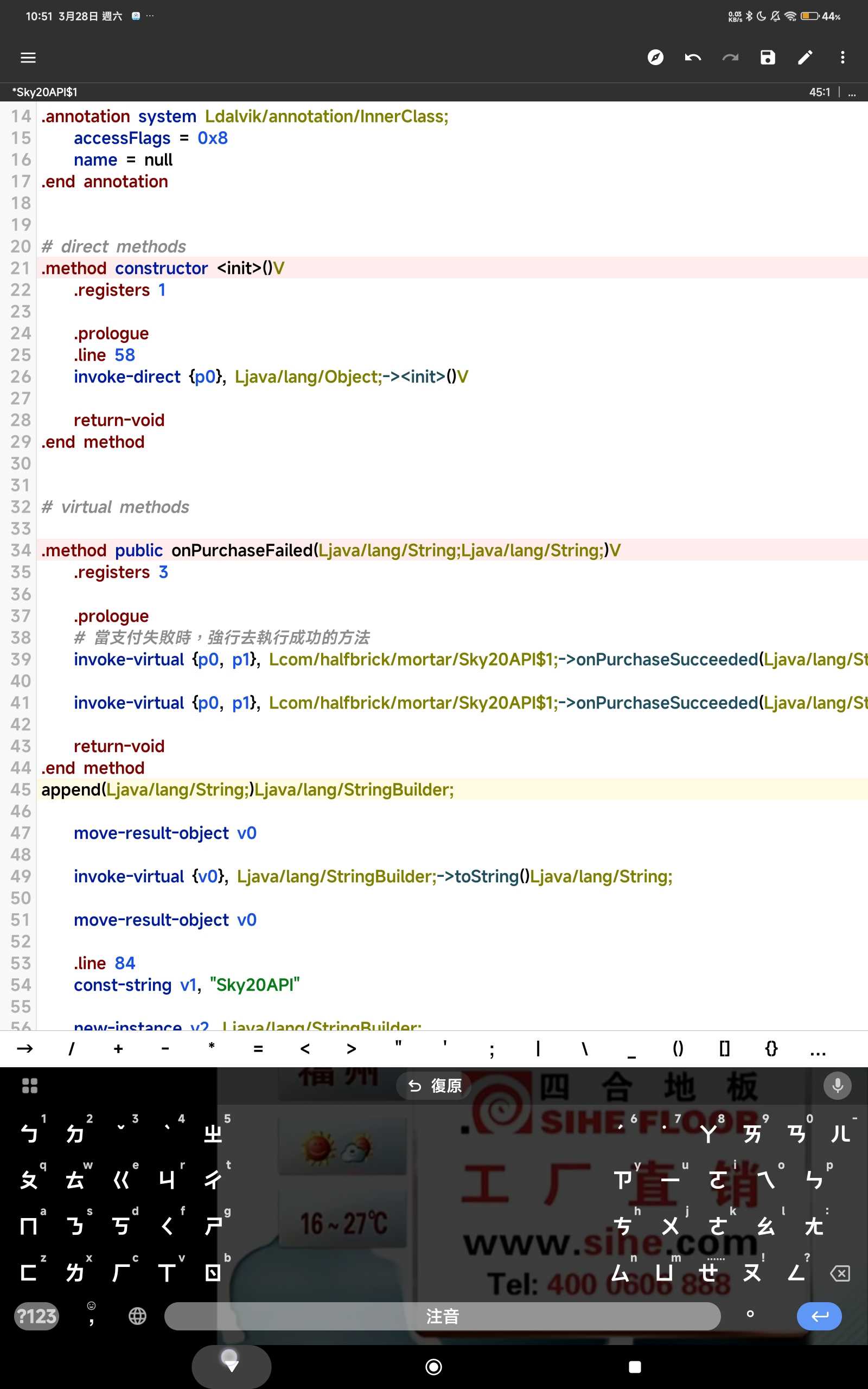Image resolution: width=868 pixels, height=1389 pixels.
Task: Click the redo arrow icon
Action: (730, 58)
